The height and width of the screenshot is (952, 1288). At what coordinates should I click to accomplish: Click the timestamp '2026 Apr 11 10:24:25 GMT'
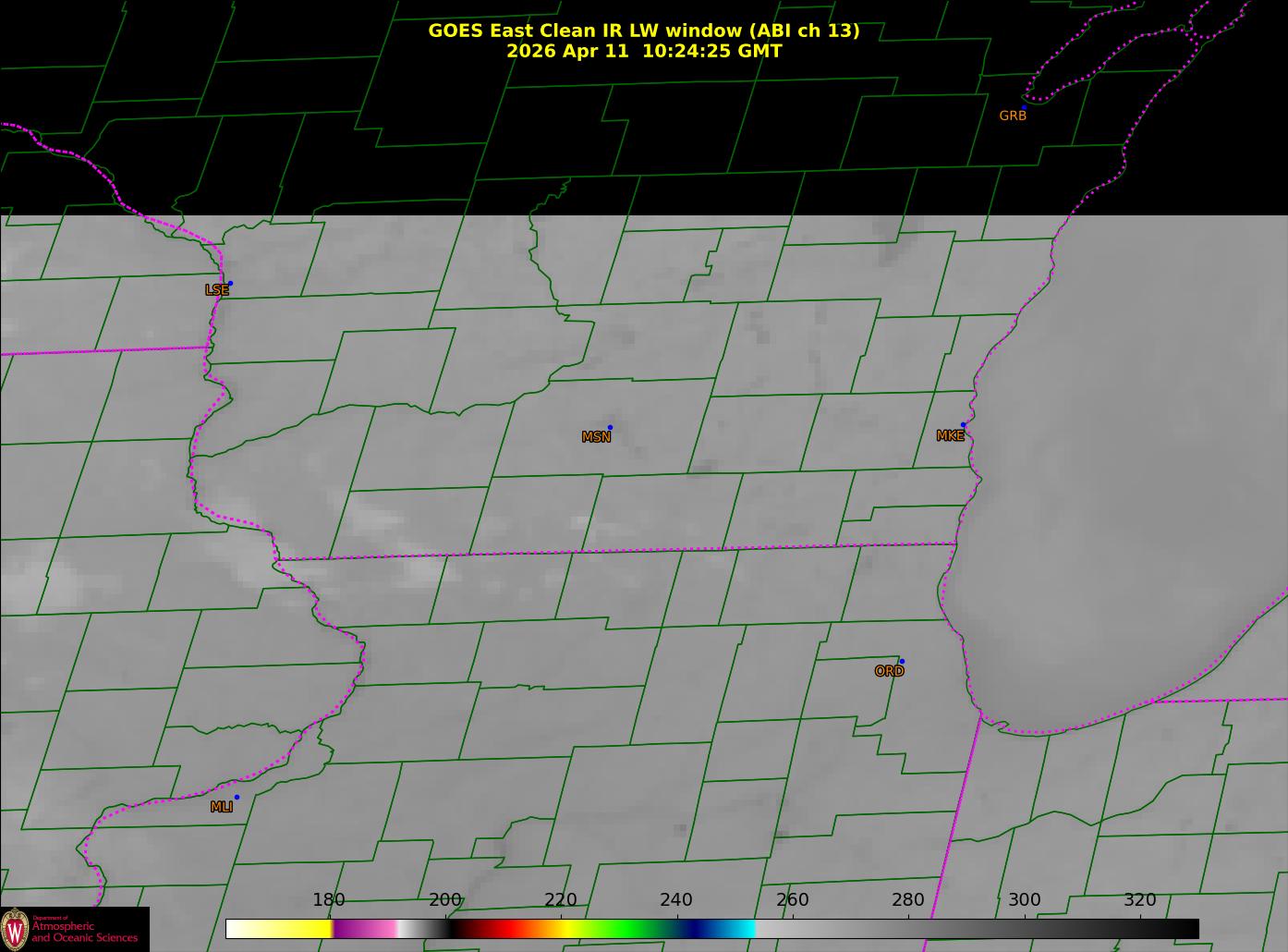coord(644,52)
